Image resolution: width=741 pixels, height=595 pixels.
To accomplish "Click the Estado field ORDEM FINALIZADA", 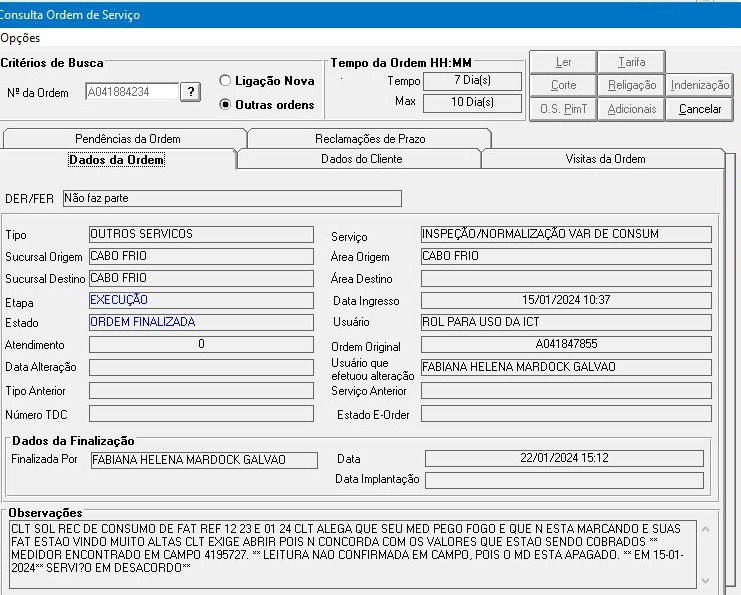I will [201, 322].
